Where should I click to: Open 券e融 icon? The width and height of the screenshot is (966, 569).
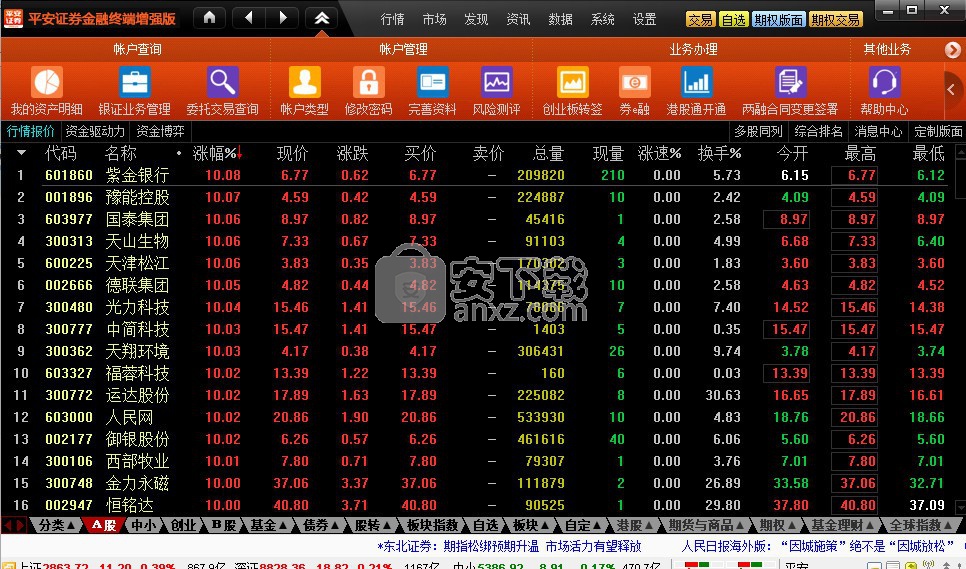coord(635,82)
